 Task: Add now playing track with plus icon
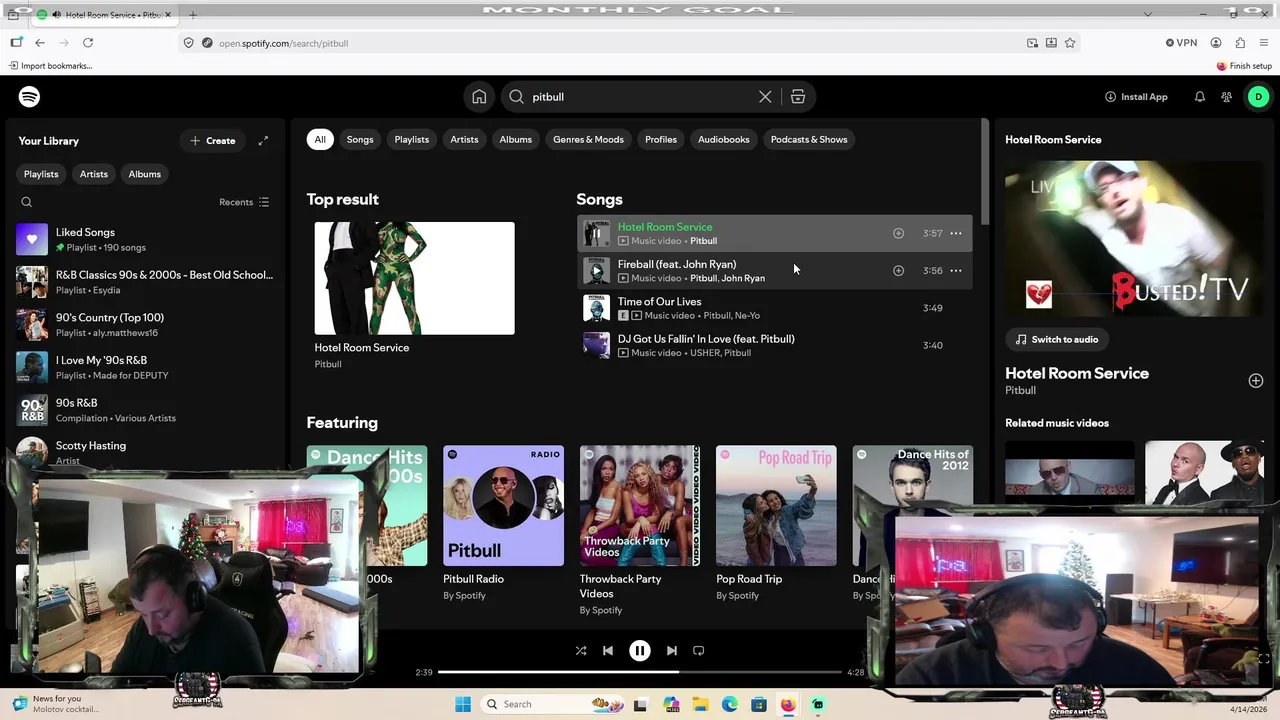(x=1256, y=381)
